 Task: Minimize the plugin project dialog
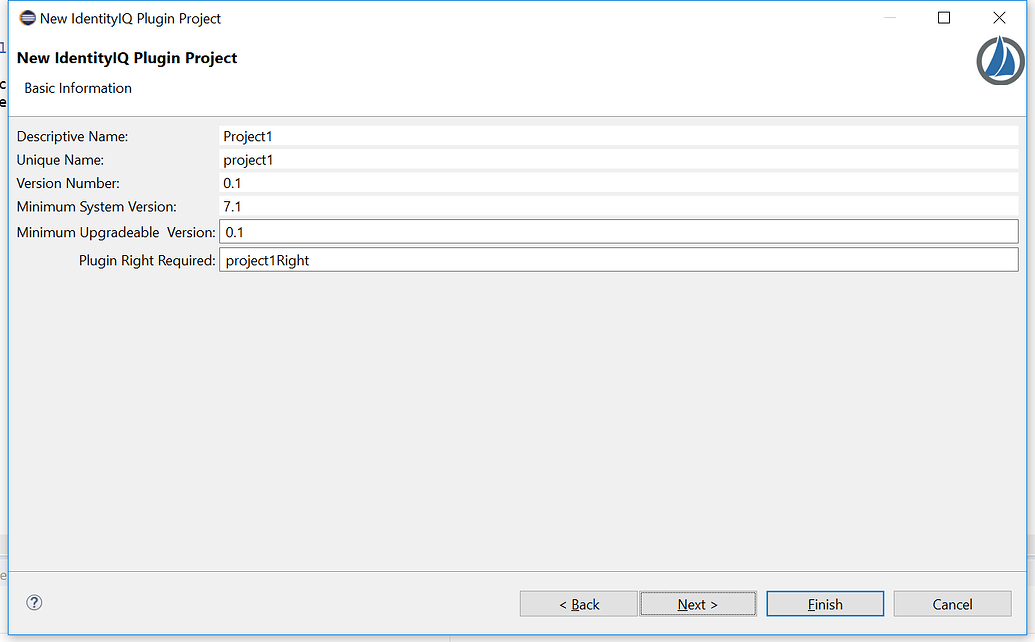click(x=889, y=17)
